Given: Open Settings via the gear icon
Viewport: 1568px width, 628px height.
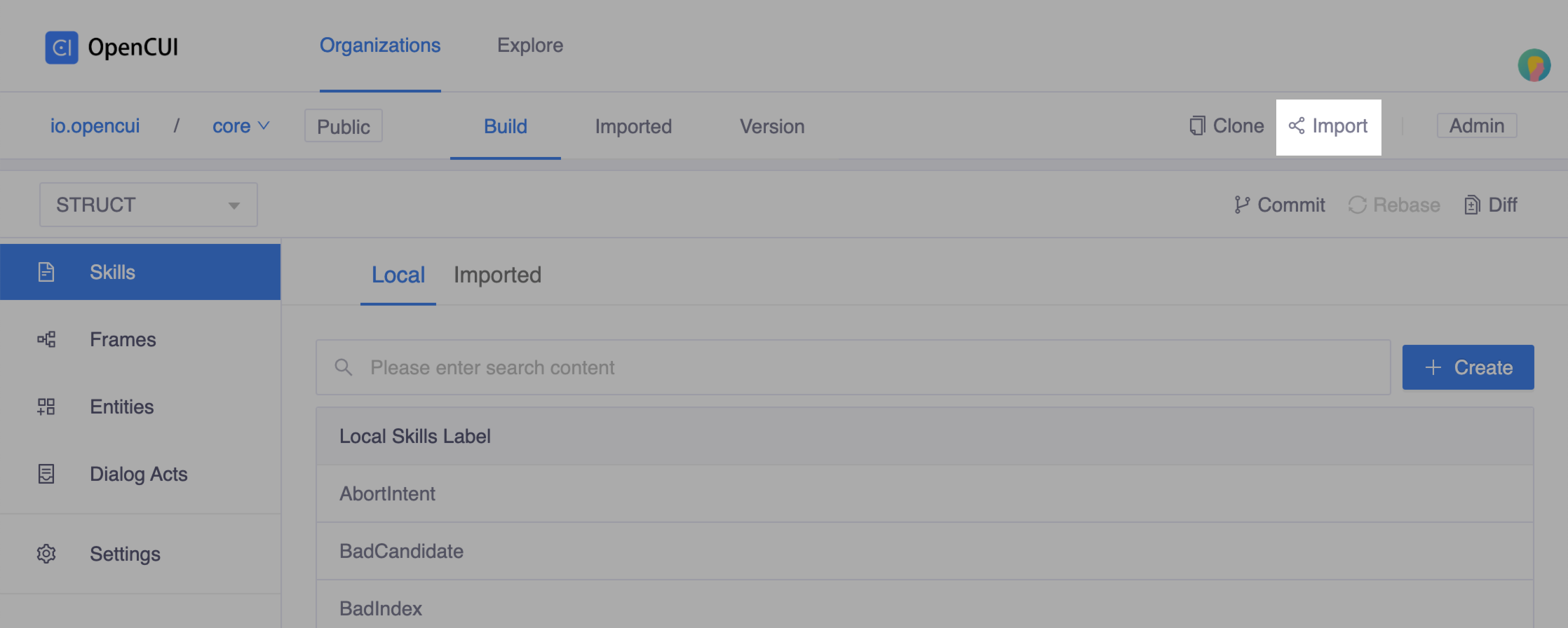Looking at the screenshot, I should tap(46, 554).
